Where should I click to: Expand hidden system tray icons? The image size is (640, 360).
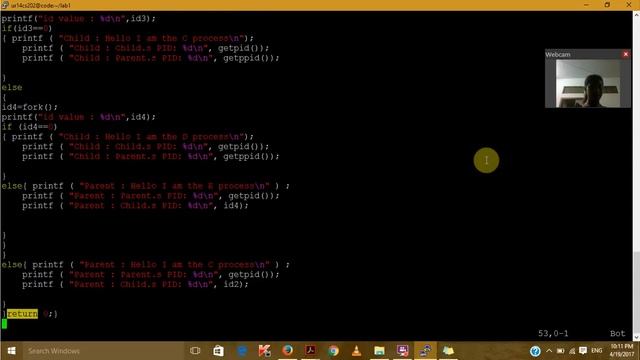(x=549, y=351)
